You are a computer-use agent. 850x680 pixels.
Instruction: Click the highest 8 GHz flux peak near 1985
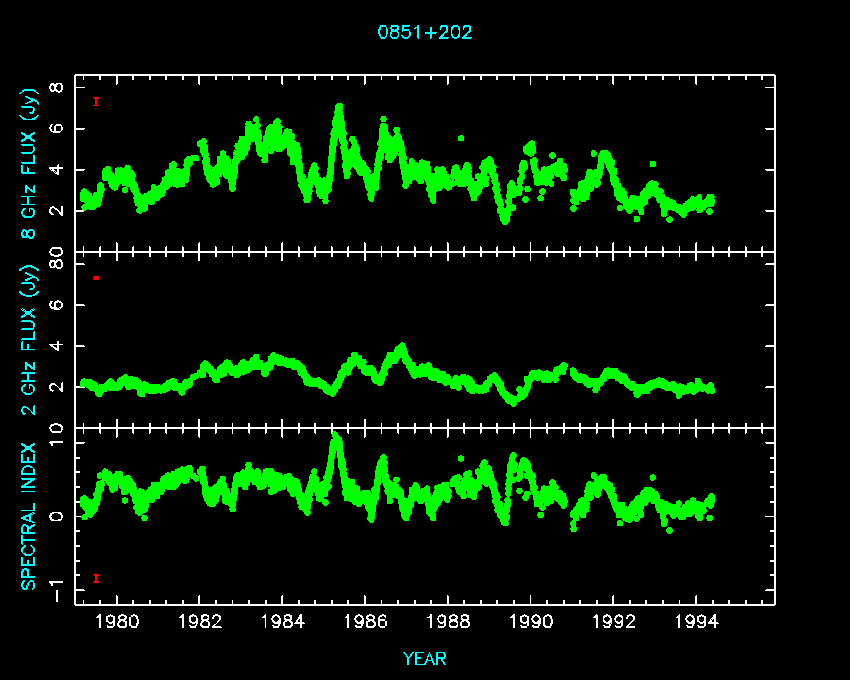click(339, 107)
